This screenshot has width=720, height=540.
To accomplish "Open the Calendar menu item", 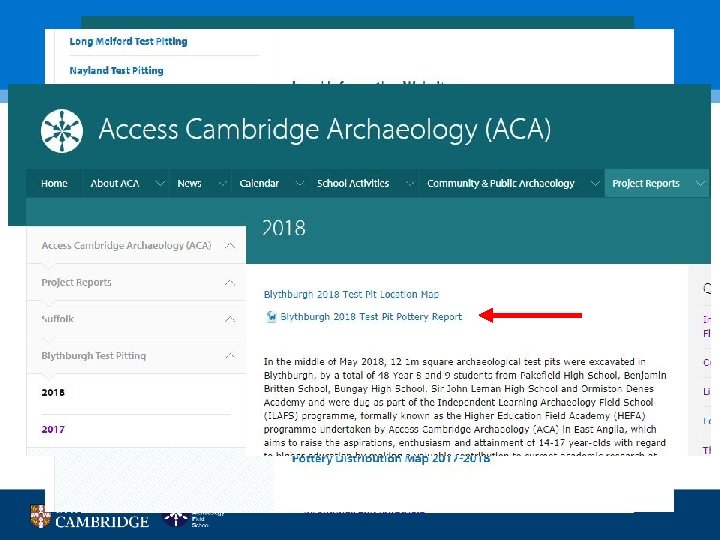I will coord(259,183).
